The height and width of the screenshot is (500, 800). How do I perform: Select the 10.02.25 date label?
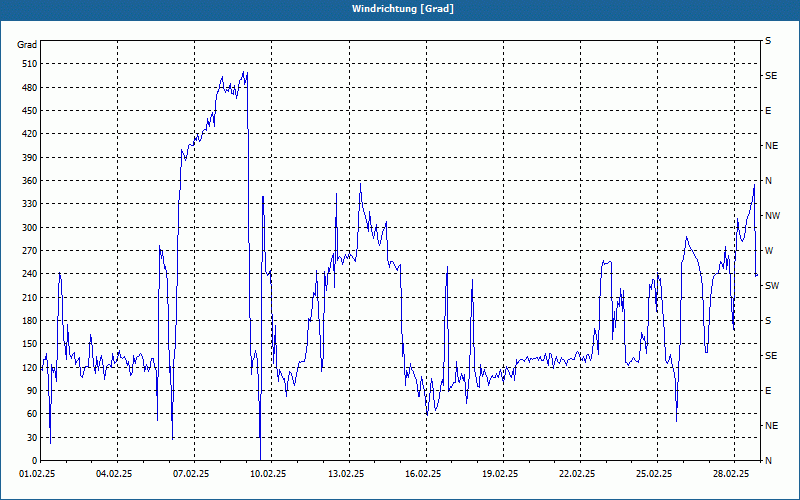pos(268,474)
